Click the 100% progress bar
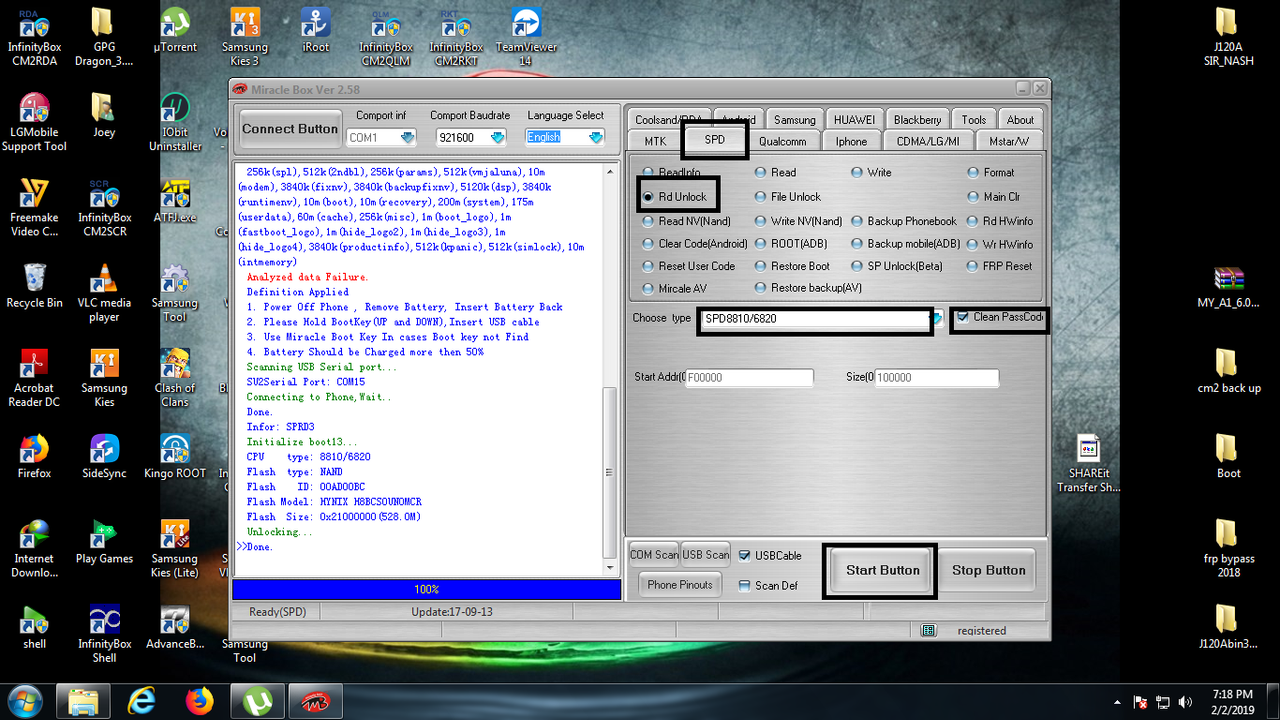The width and height of the screenshot is (1280, 720). click(426, 590)
